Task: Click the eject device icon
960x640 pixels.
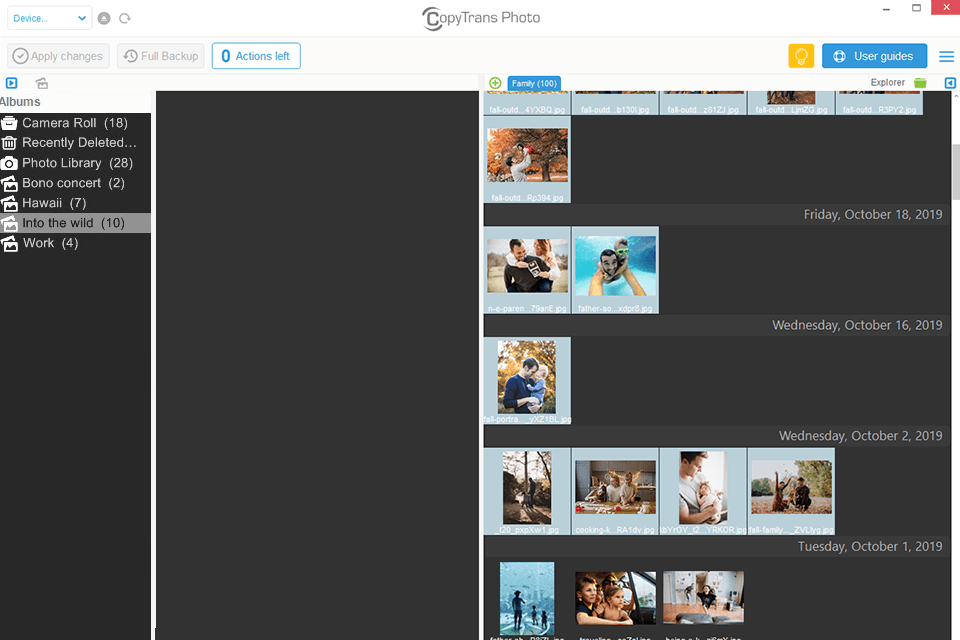Action: point(104,18)
